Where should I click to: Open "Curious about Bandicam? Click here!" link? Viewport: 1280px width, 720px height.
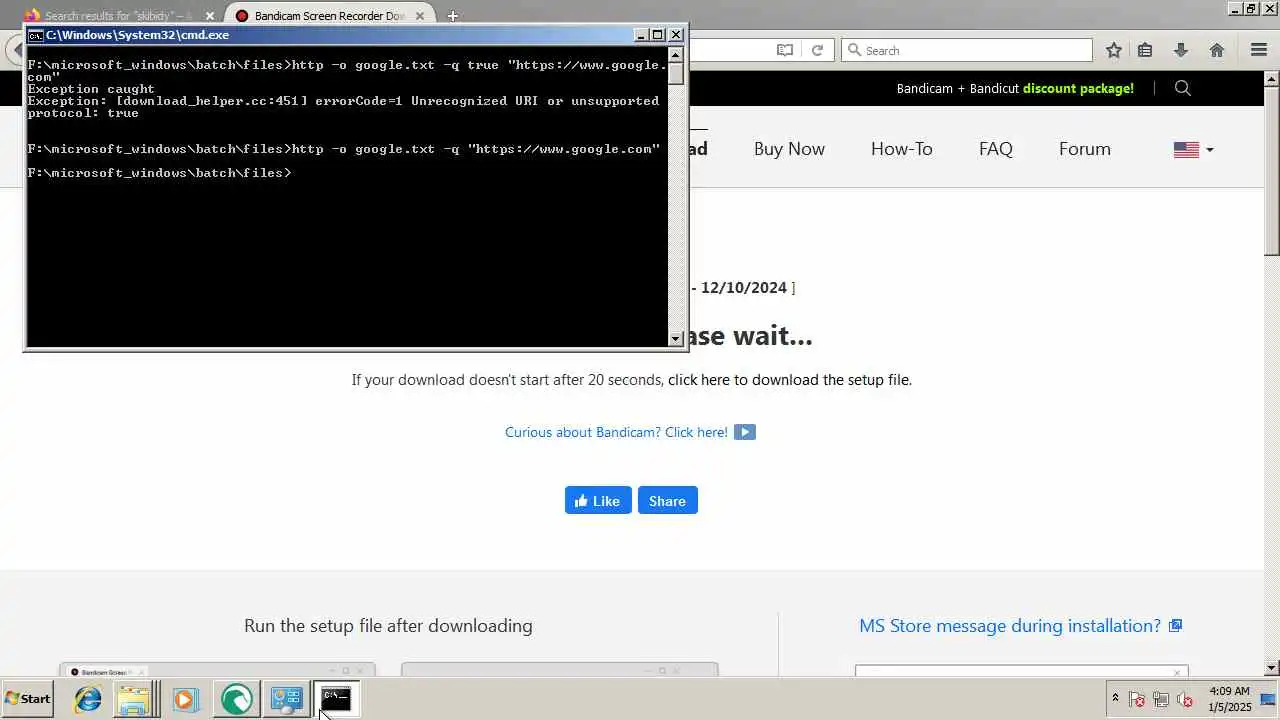pyautogui.click(x=616, y=432)
